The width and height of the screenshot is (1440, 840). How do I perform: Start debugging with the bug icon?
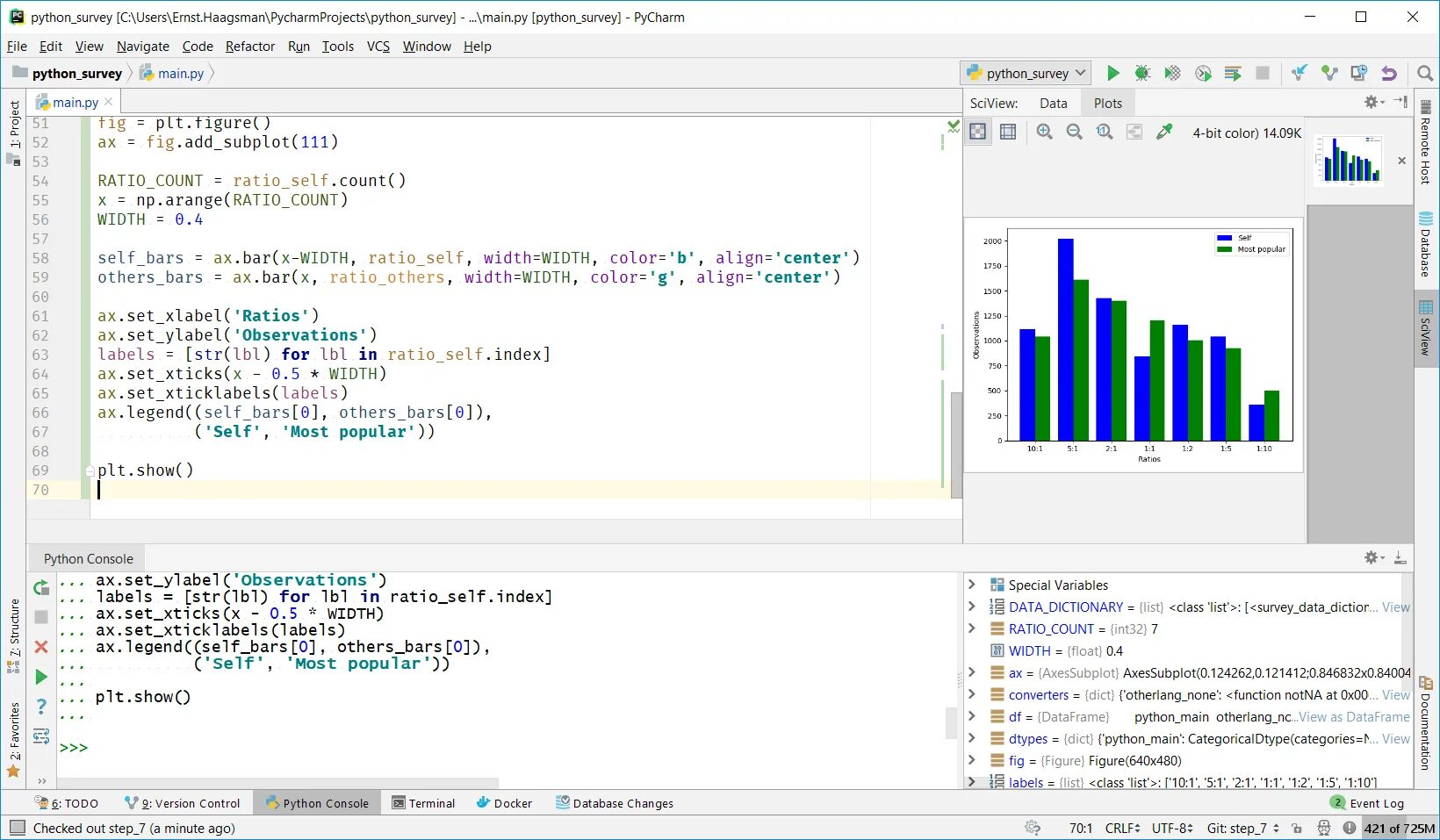(1142, 74)
